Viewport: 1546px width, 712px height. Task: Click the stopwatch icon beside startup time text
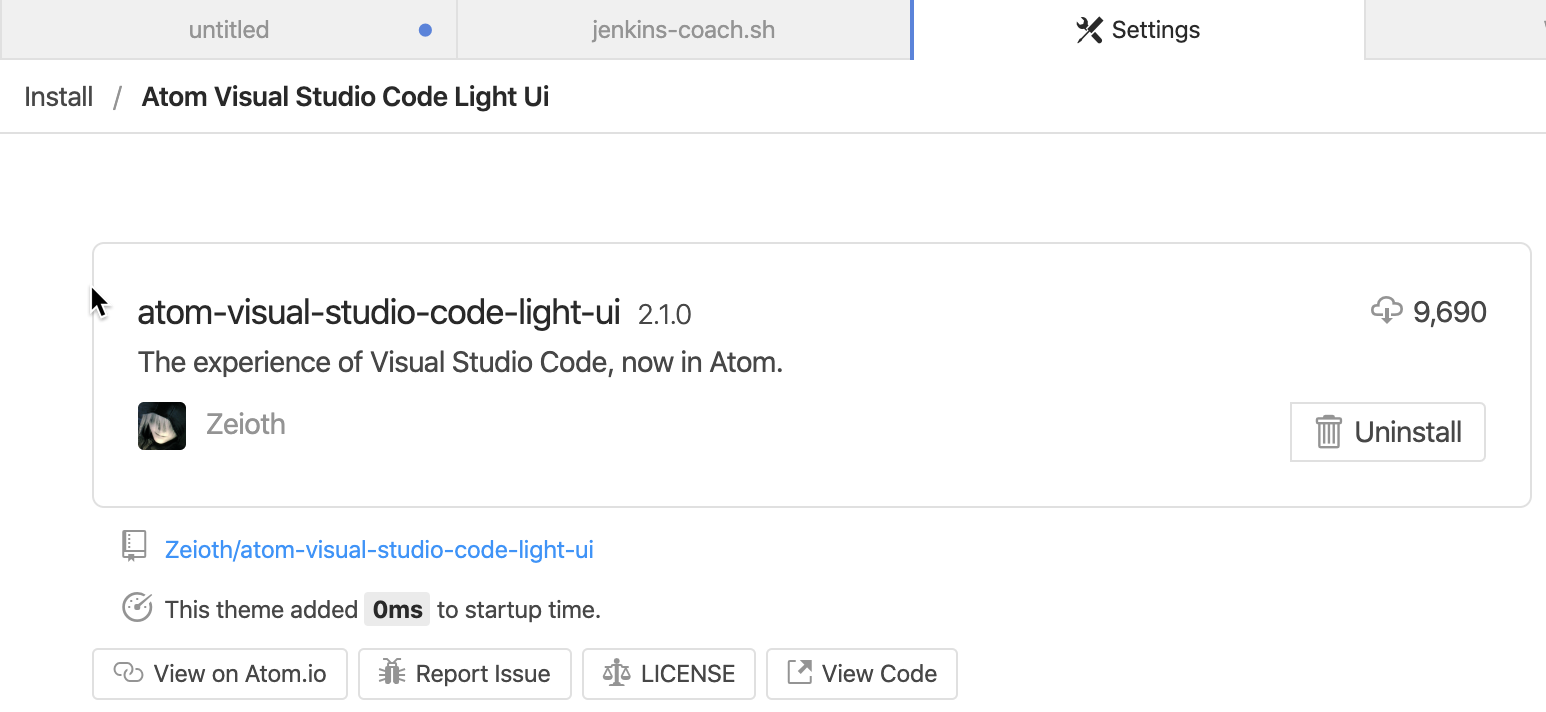point(136,606)
